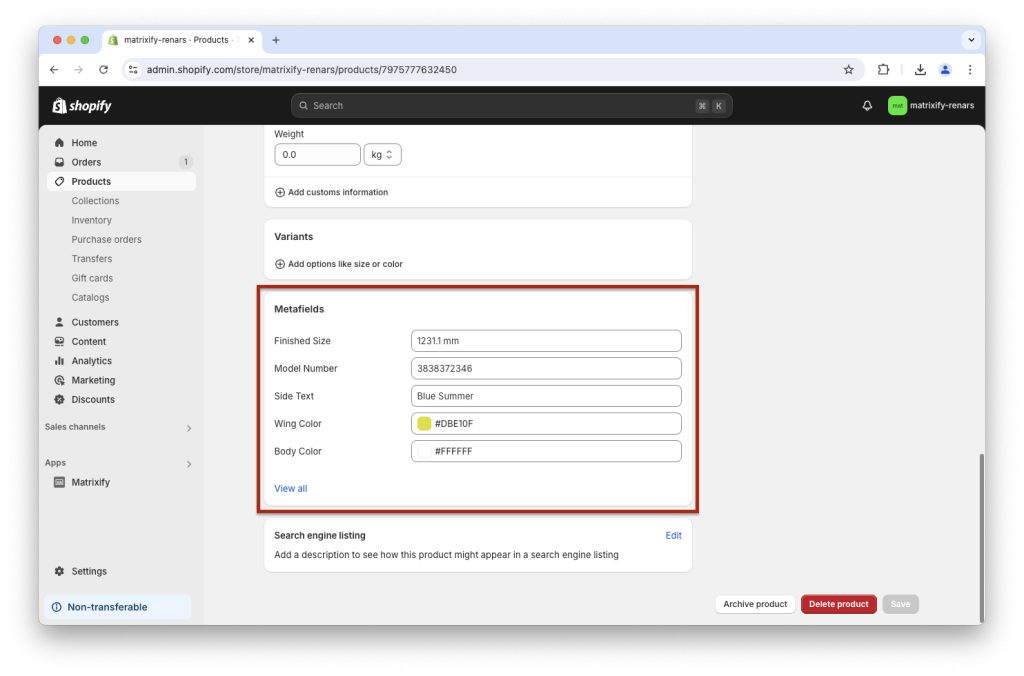The height and width of the screenshot is (676, 1024).
Task: Open the Home icon in the sidebar
Action: [x=60, y=142]
